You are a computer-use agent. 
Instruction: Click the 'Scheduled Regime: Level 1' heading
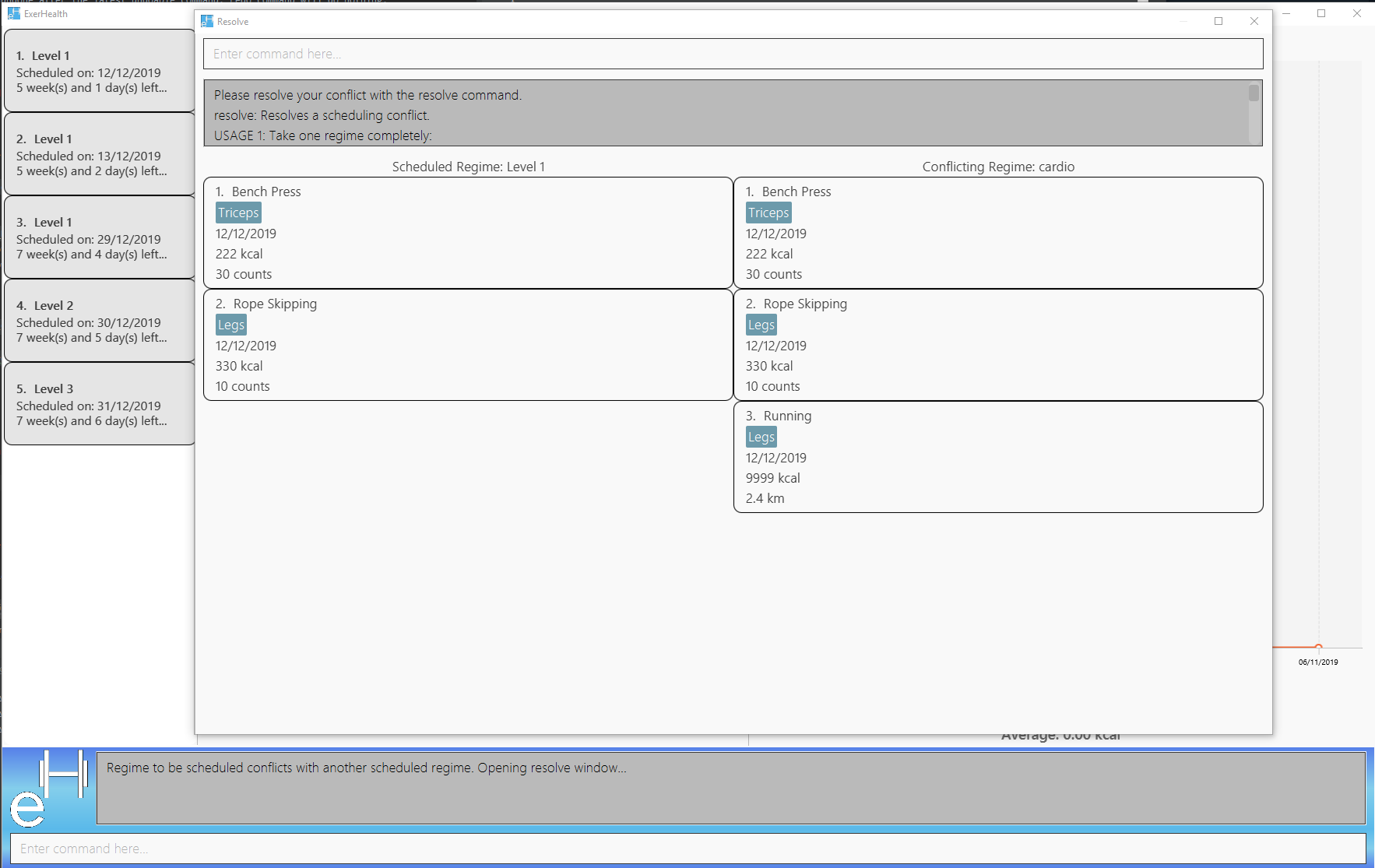(x=469, y=167)
